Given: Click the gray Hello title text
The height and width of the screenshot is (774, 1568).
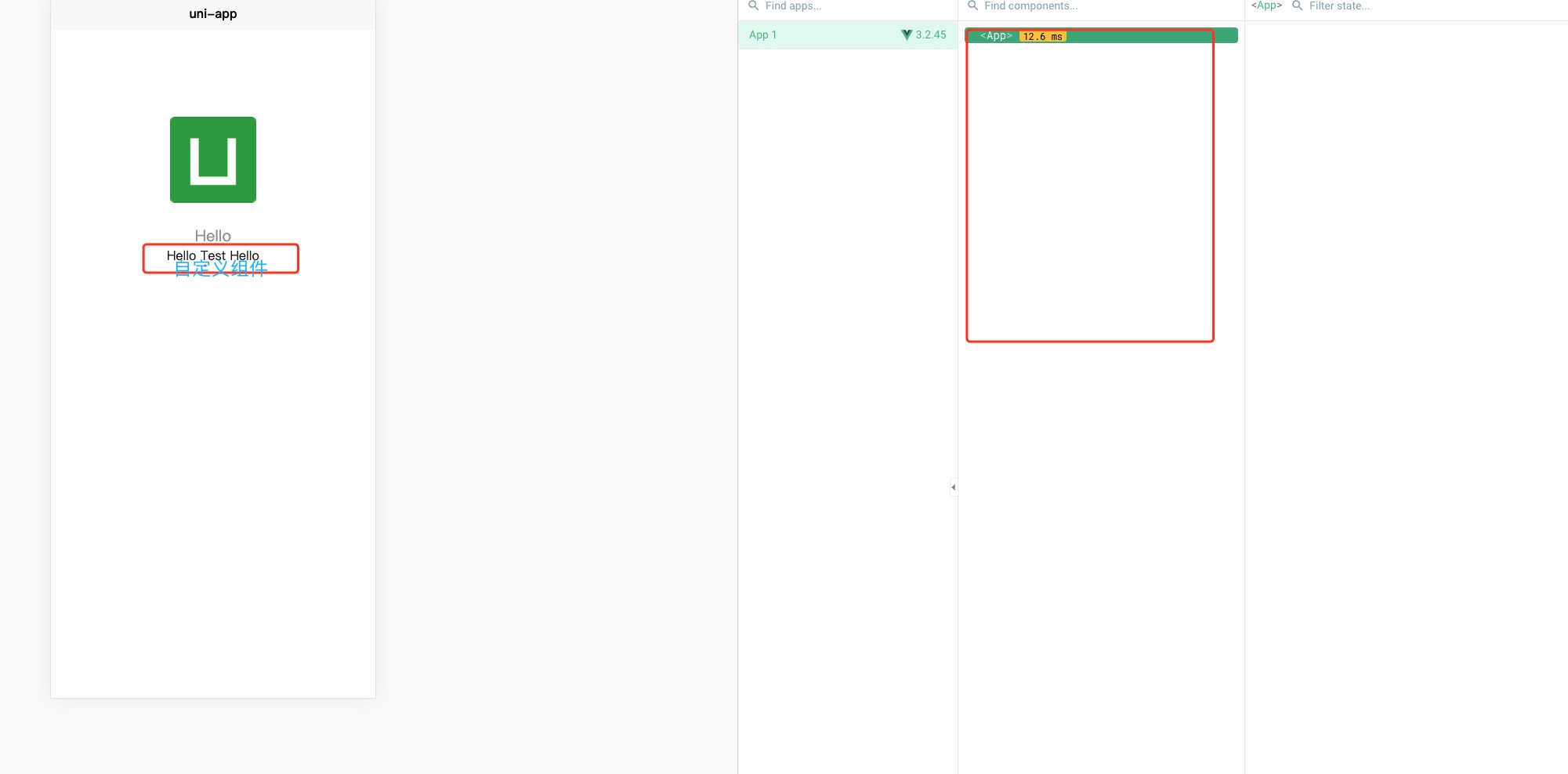Looking at the screenshot, I should pyautogui.click(x=213, y=236).
